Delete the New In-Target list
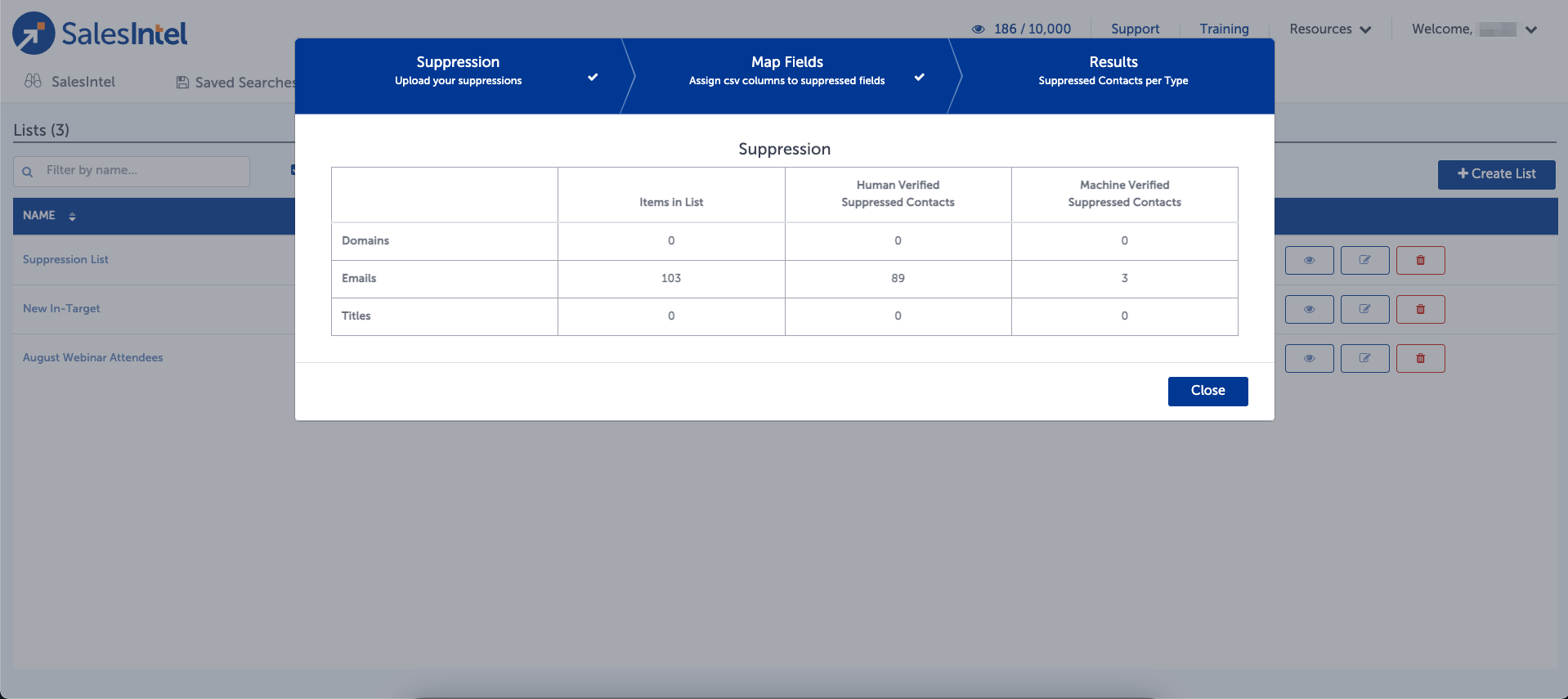This screenshot has height=699, width=1568. pos(1420,309)
